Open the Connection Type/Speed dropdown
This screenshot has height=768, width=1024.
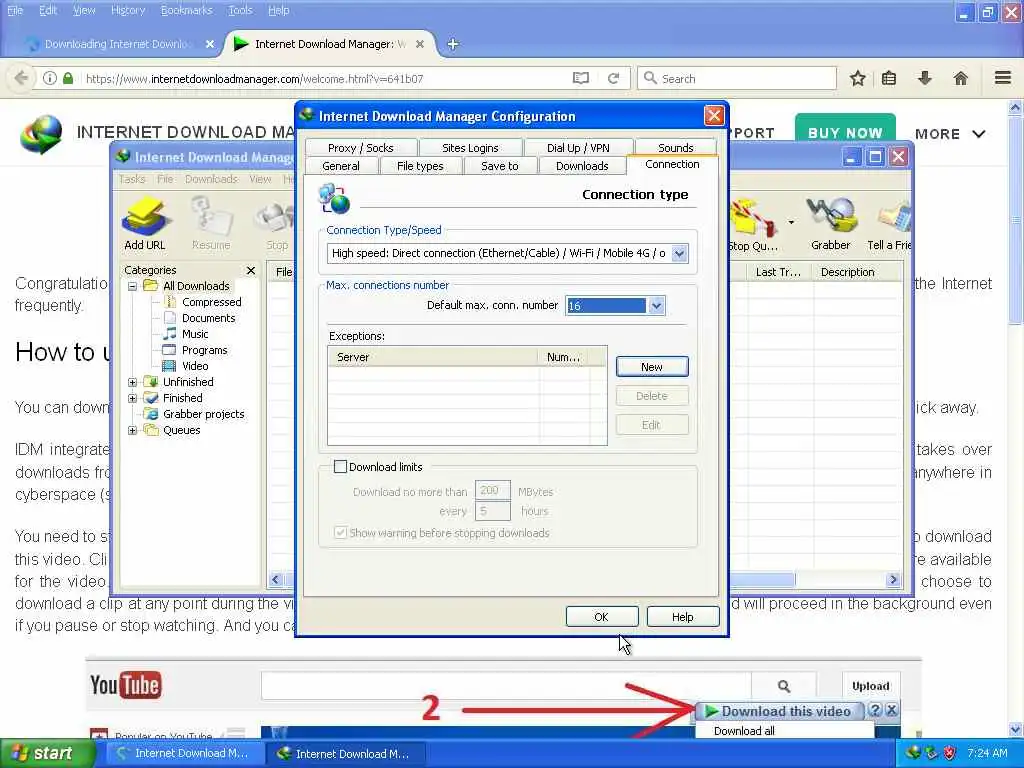(679, 253)
